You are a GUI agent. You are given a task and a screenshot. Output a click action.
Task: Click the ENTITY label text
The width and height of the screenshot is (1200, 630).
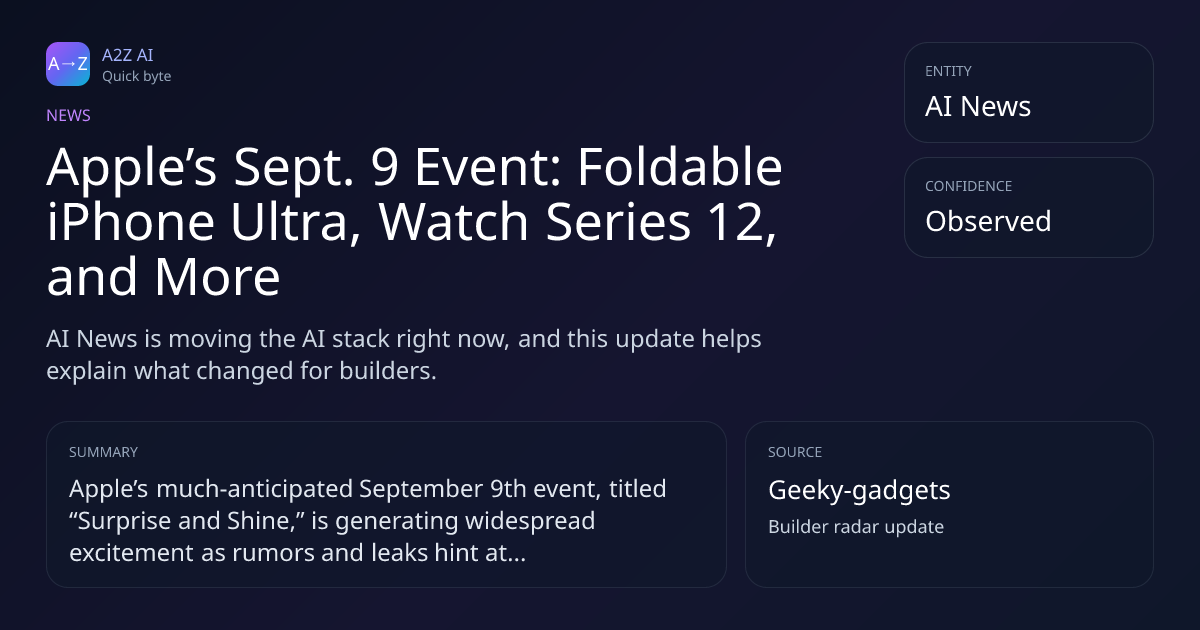[948, 71]
